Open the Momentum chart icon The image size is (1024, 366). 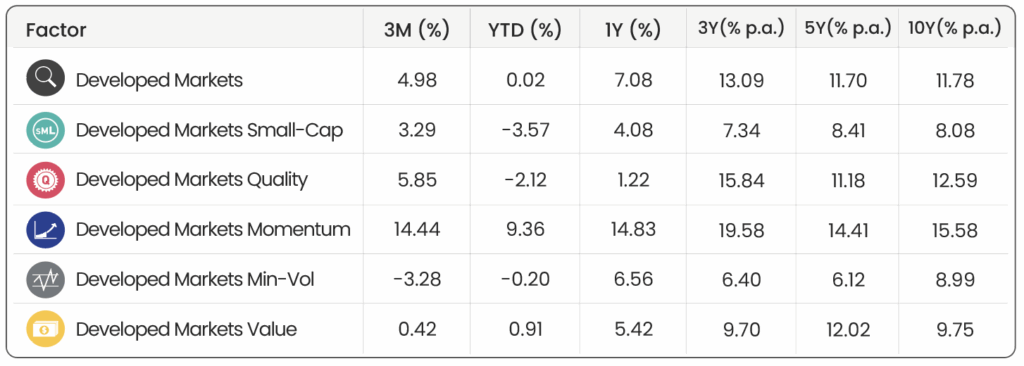[x=46, y=229]
